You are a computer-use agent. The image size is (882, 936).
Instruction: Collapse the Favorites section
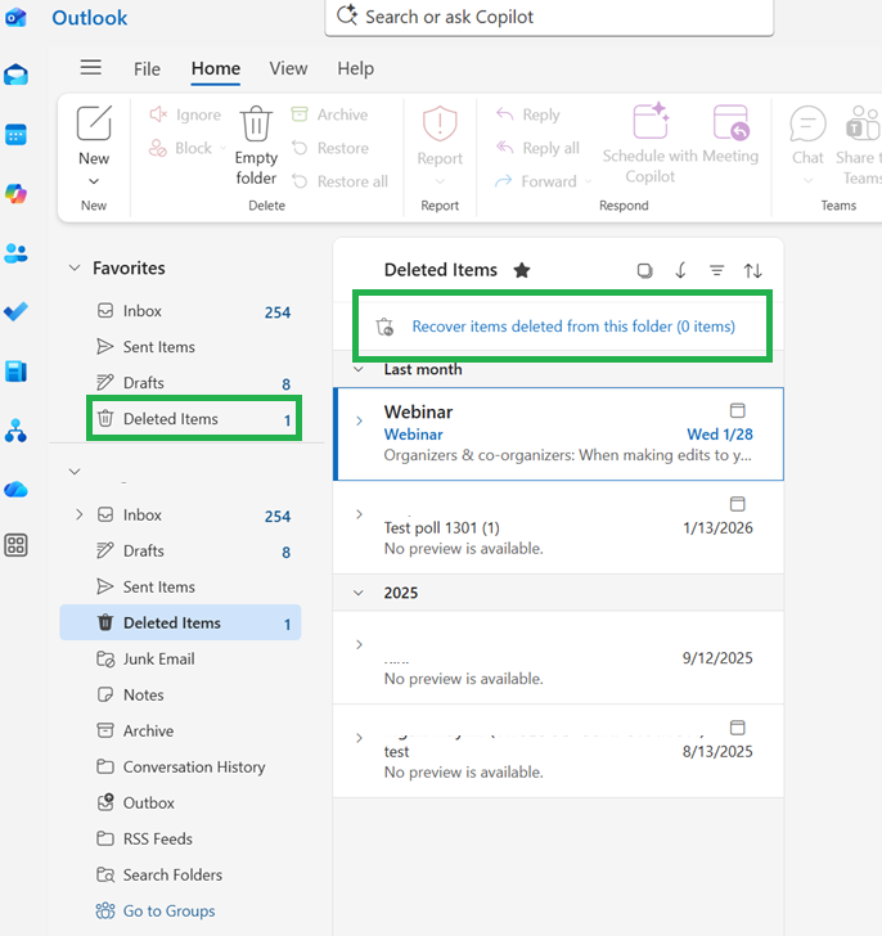(75, 268)
